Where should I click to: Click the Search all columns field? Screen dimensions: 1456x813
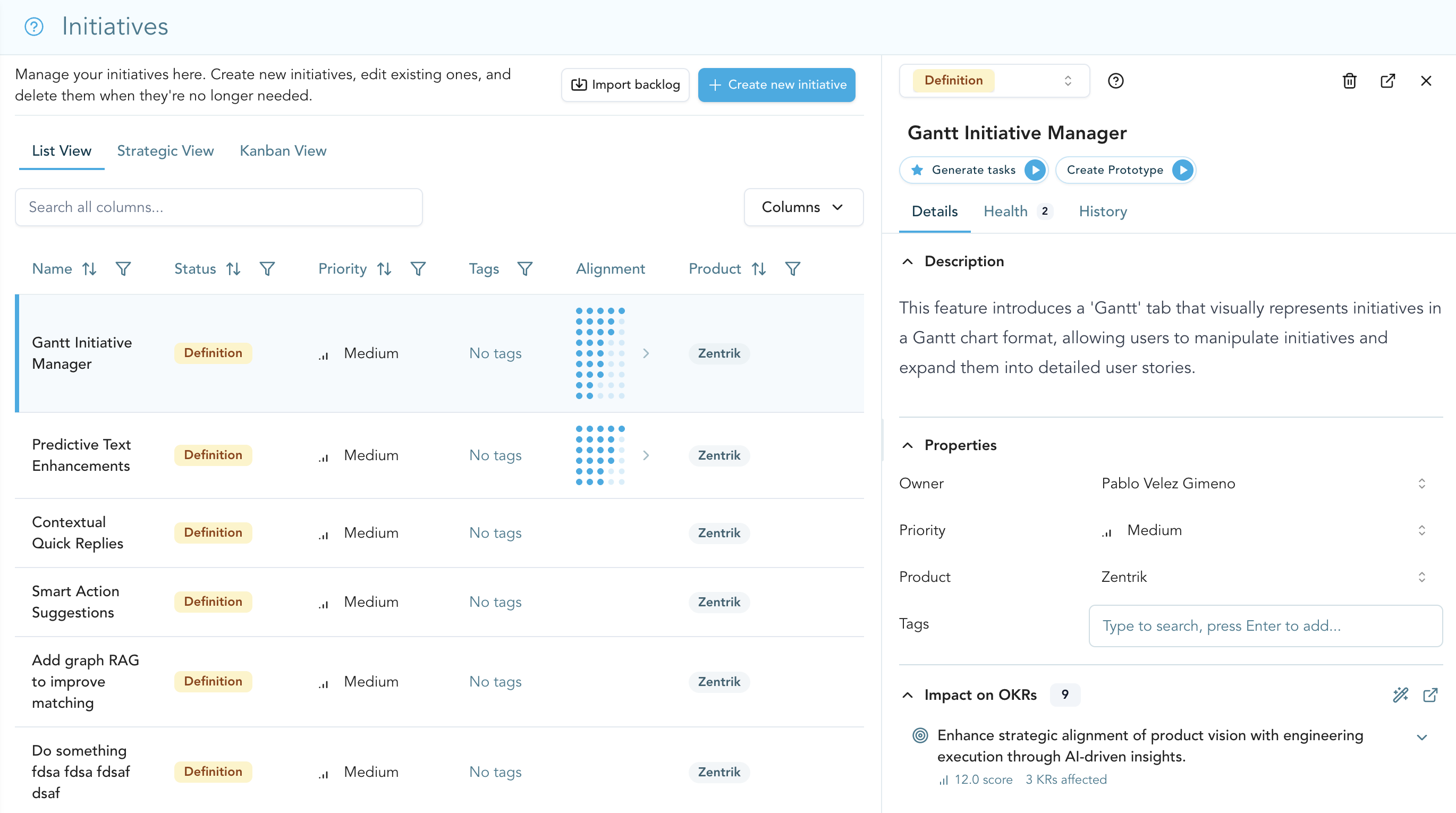[x=219, y=207]
